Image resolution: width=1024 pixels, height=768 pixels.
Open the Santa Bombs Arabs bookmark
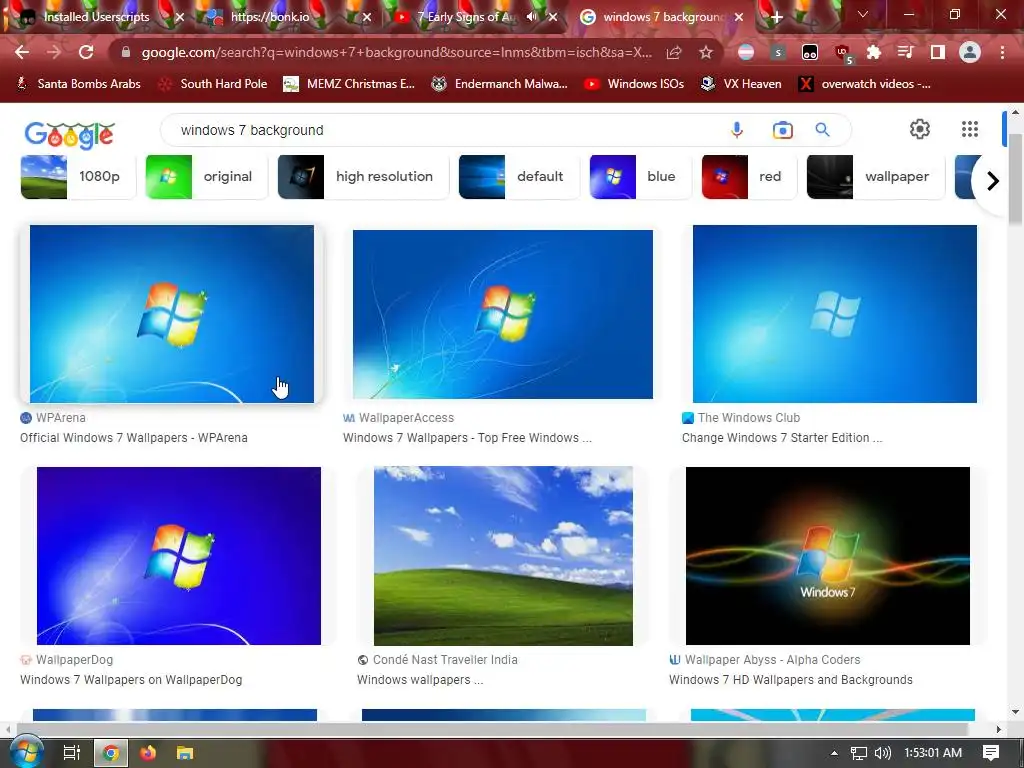[x=78, y=84]
